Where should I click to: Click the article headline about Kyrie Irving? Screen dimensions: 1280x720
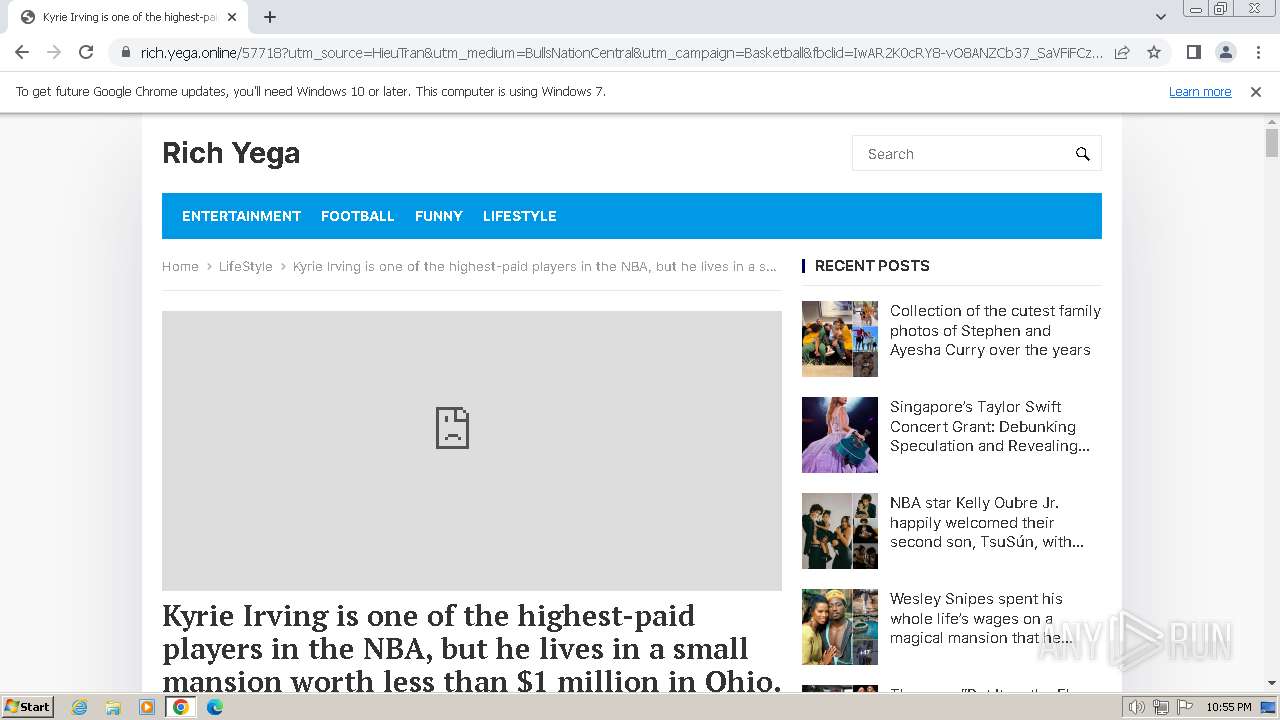point(472,648)
